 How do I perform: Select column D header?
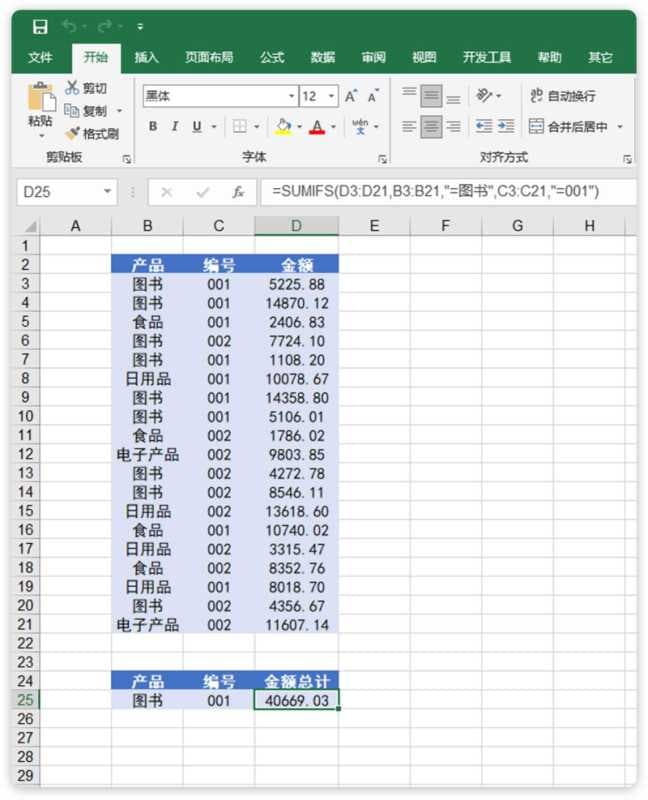coord(296,226)
